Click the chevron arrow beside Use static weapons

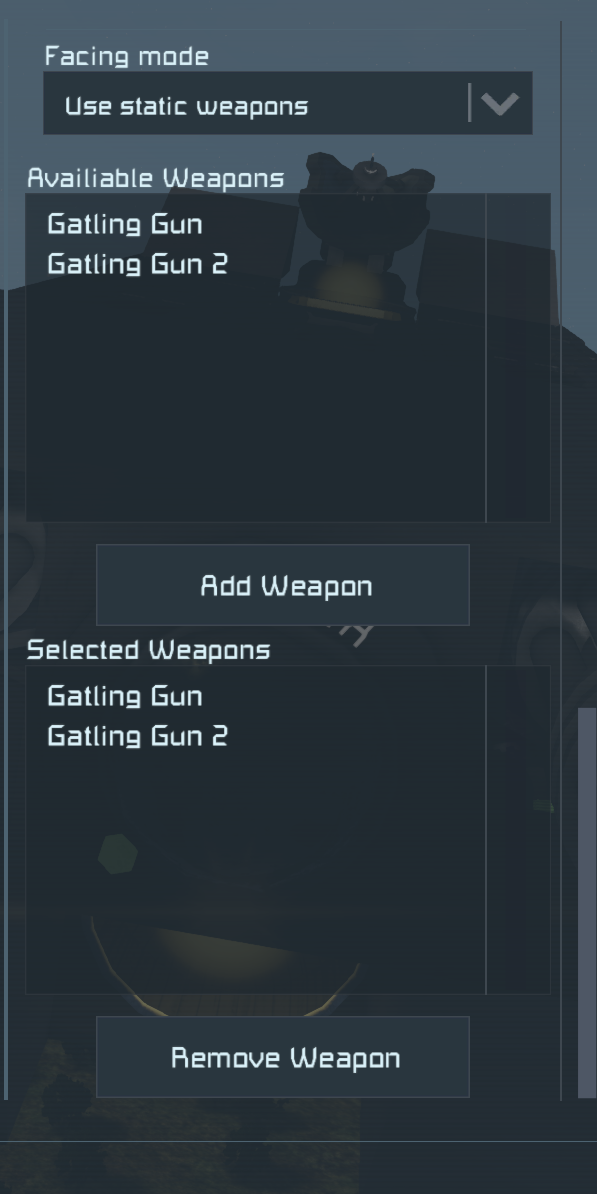coord(500,104)
